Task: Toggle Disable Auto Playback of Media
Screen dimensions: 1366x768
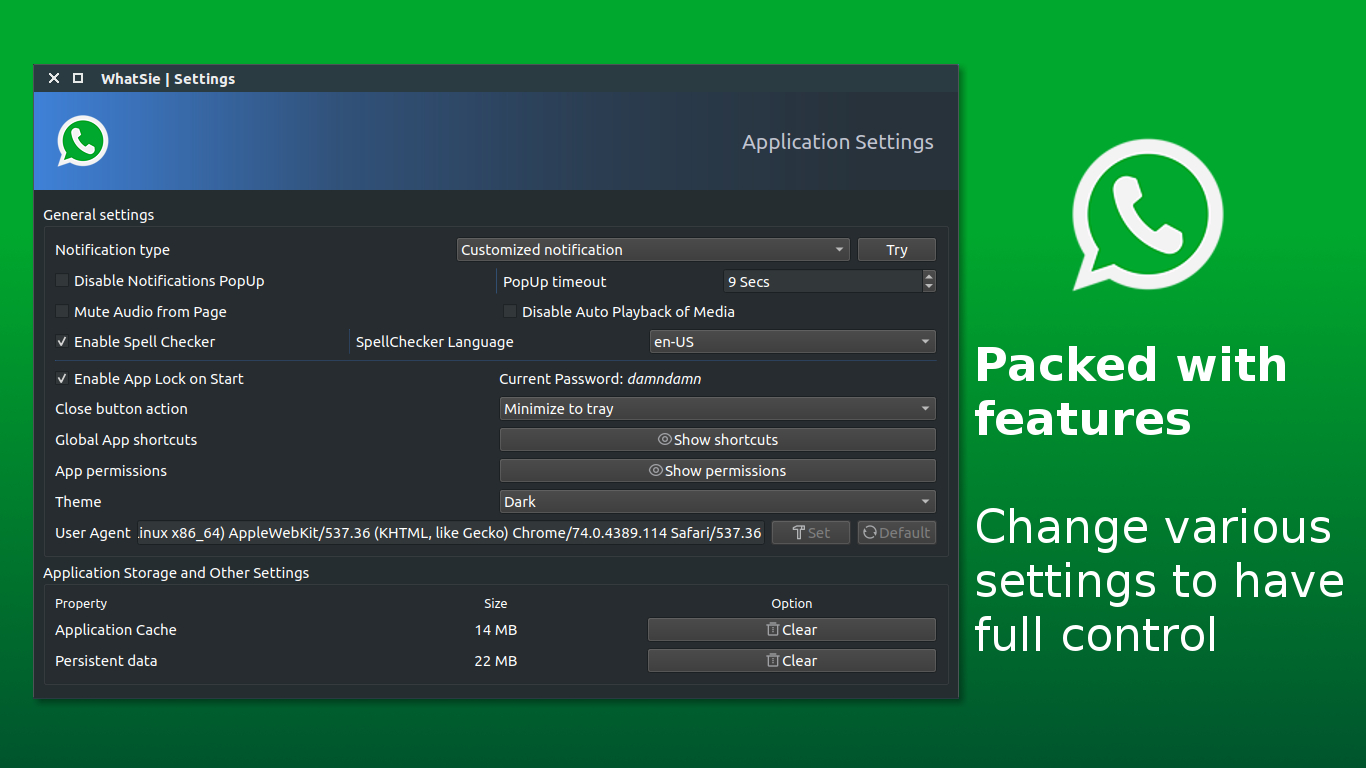Action: click(x=510, y=312)
